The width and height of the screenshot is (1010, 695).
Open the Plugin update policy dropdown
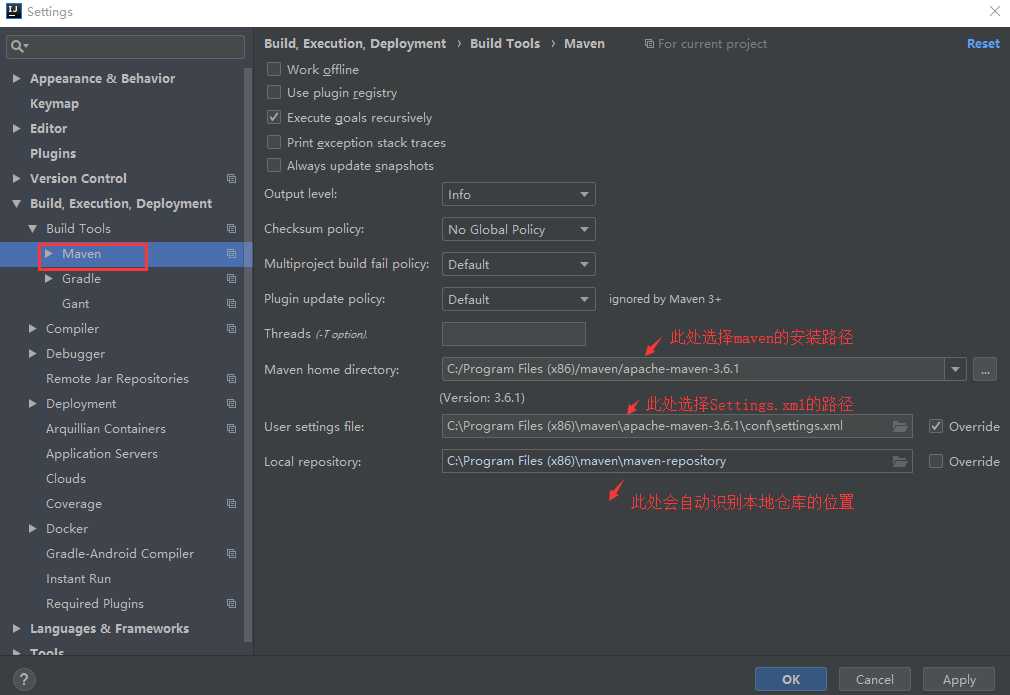[x=519, y=299]
